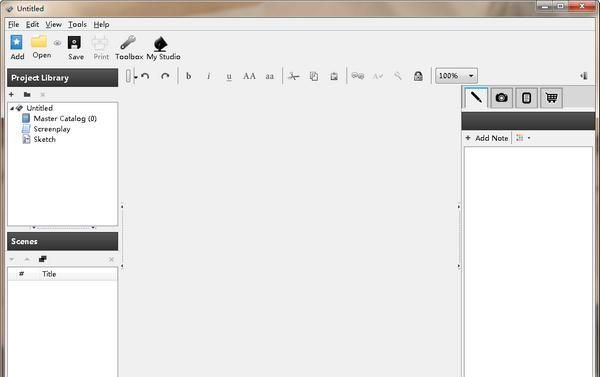Click the Find binoculars icon
Image resolution: width=600 pixels, height=377 pixels.
point(358,76)
